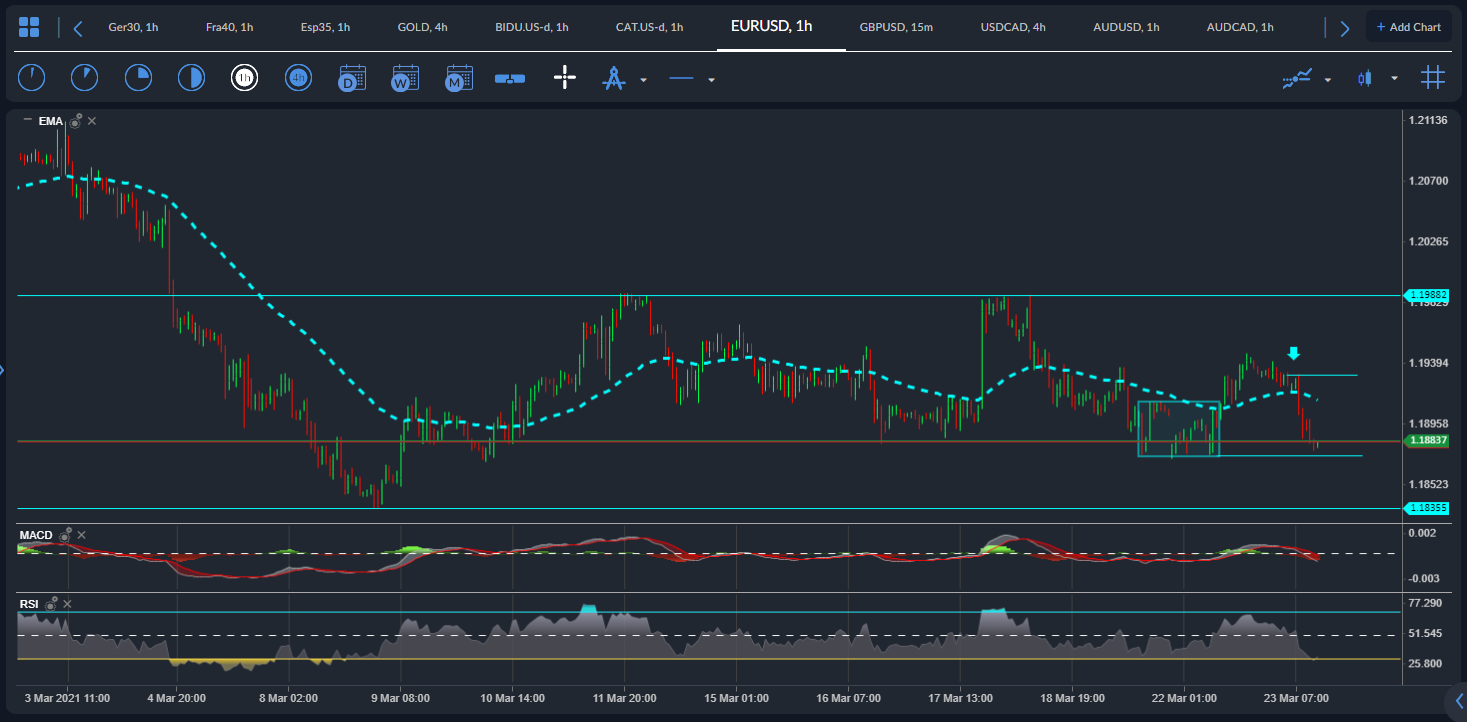This screenshot has width=1467, height=722.
Task: Click the 77.290 RSI scale value
Action: (1425, 603)
